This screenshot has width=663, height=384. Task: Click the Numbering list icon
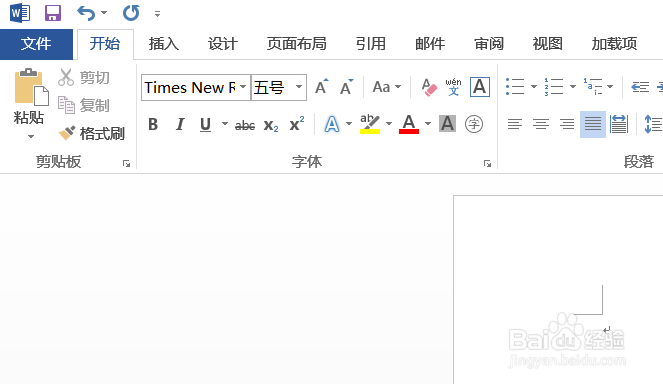pos(554,87)
